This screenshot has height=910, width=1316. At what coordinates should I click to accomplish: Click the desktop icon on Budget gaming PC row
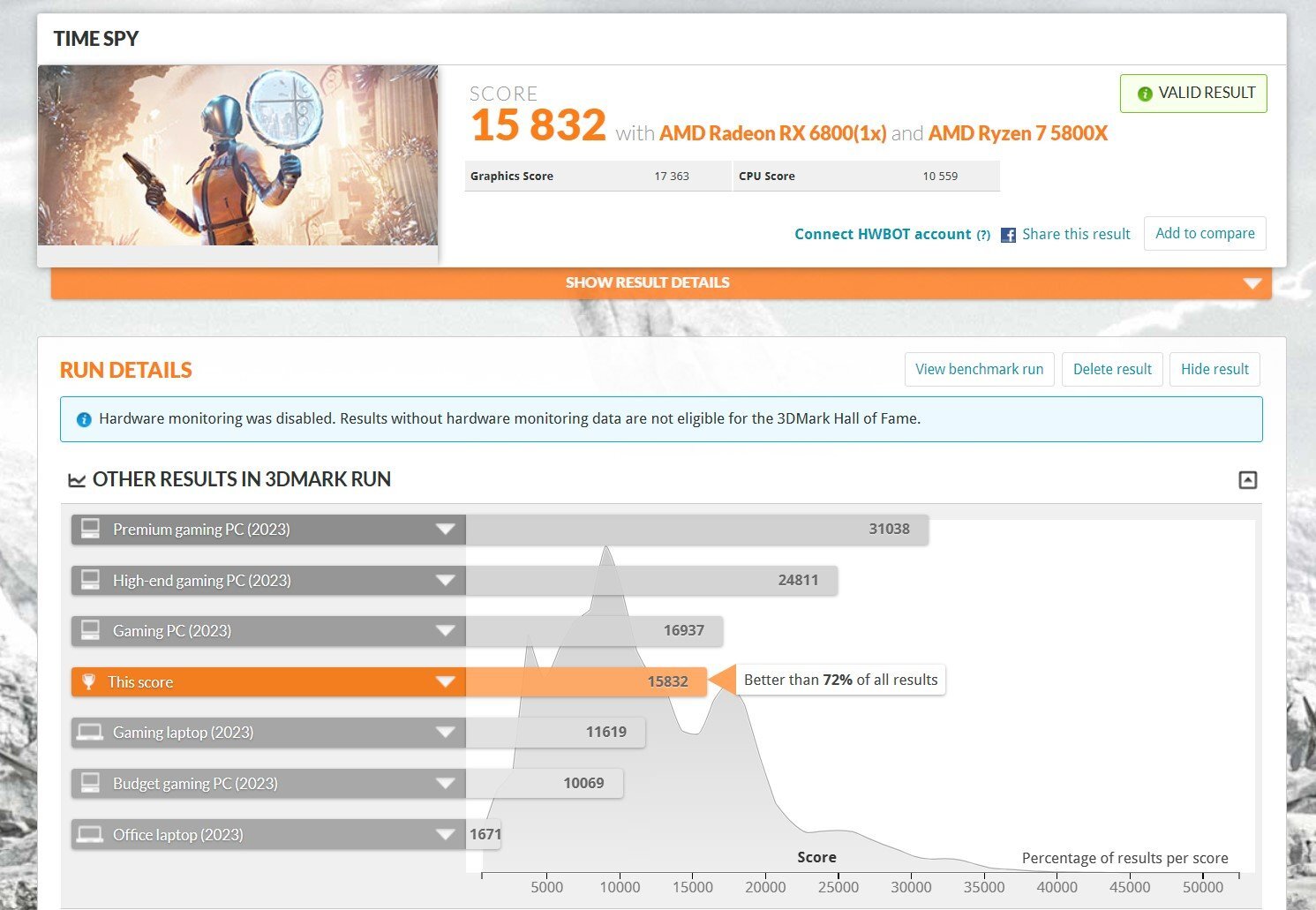(x=90, y=783)
